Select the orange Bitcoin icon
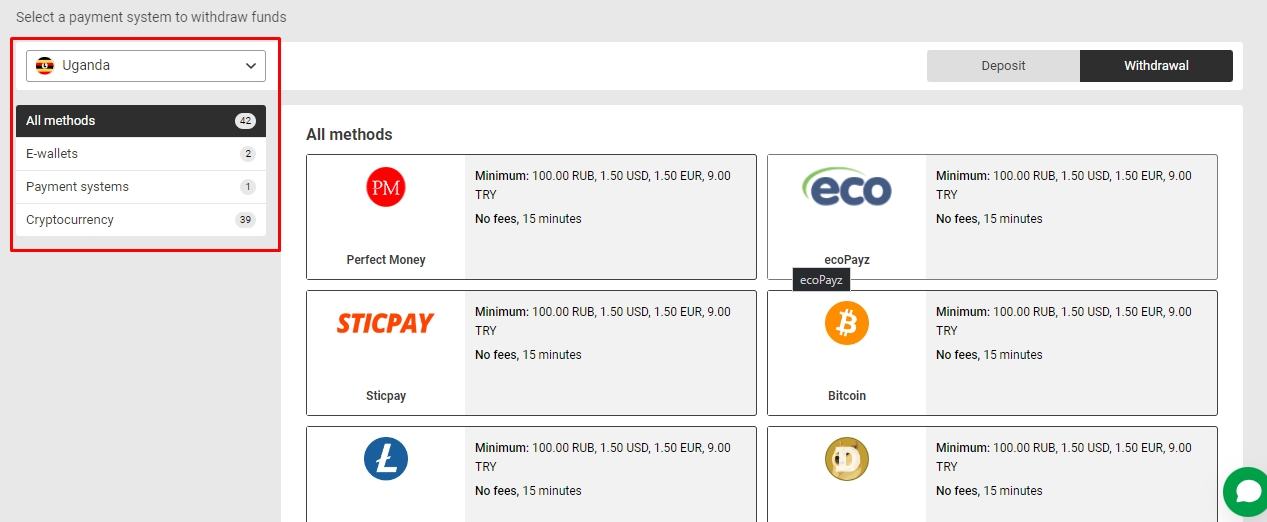Screen dimensions: 1267x522 coord(847,323)
